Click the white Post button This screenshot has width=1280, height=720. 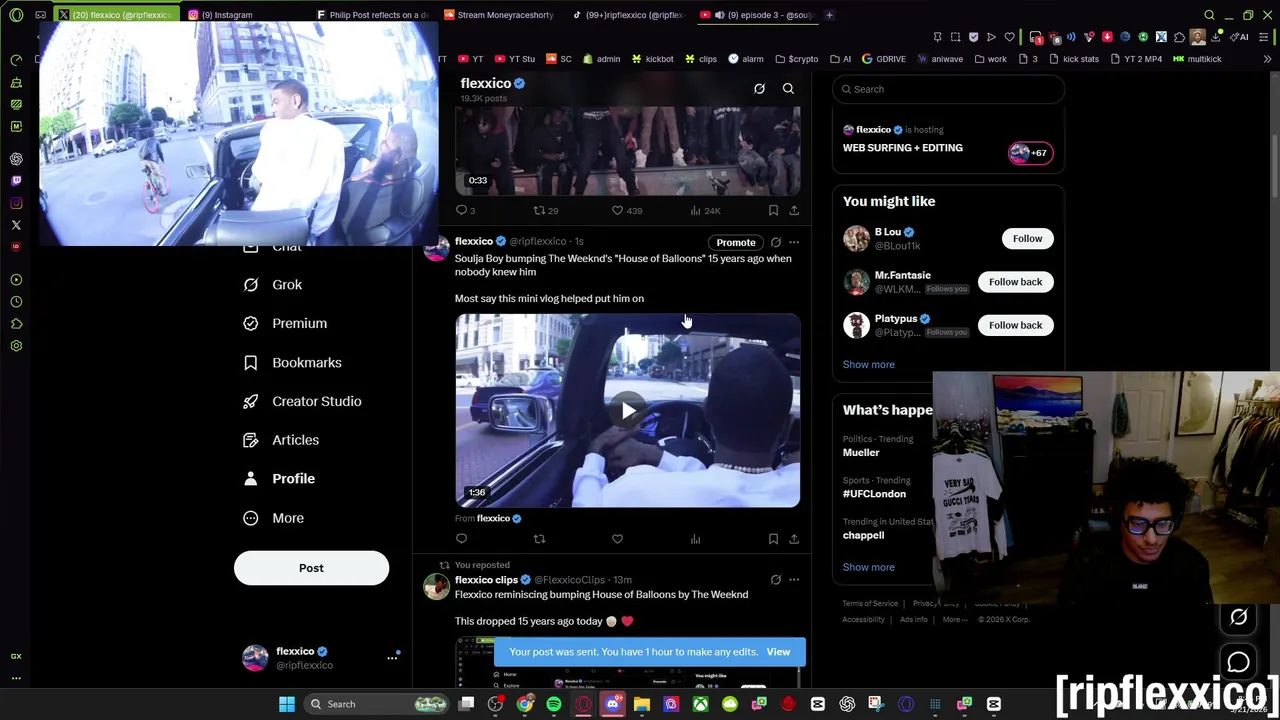pyautogui.click(x=311, y=568)
